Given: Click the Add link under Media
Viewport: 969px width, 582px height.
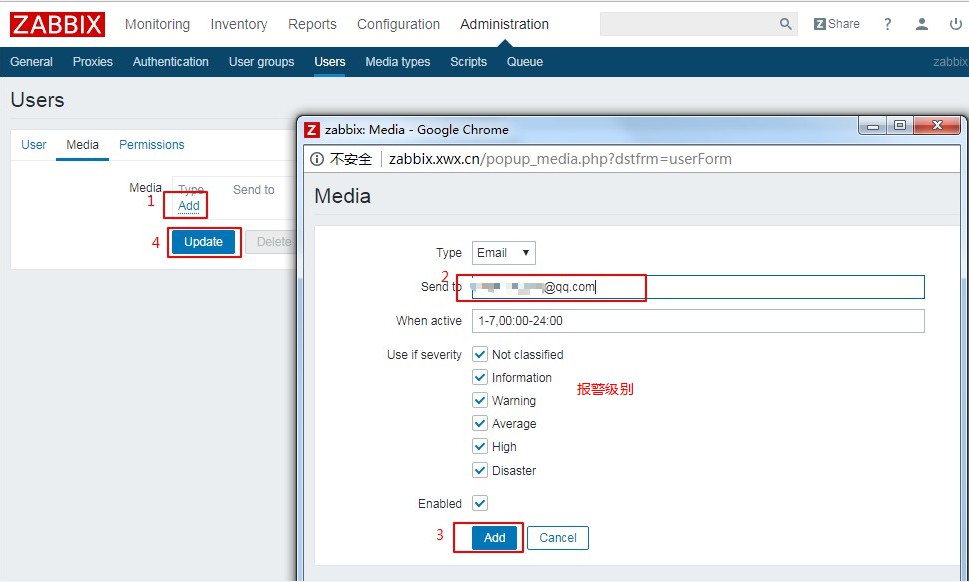Looking at the screenshot, I should tap(189, 206).
